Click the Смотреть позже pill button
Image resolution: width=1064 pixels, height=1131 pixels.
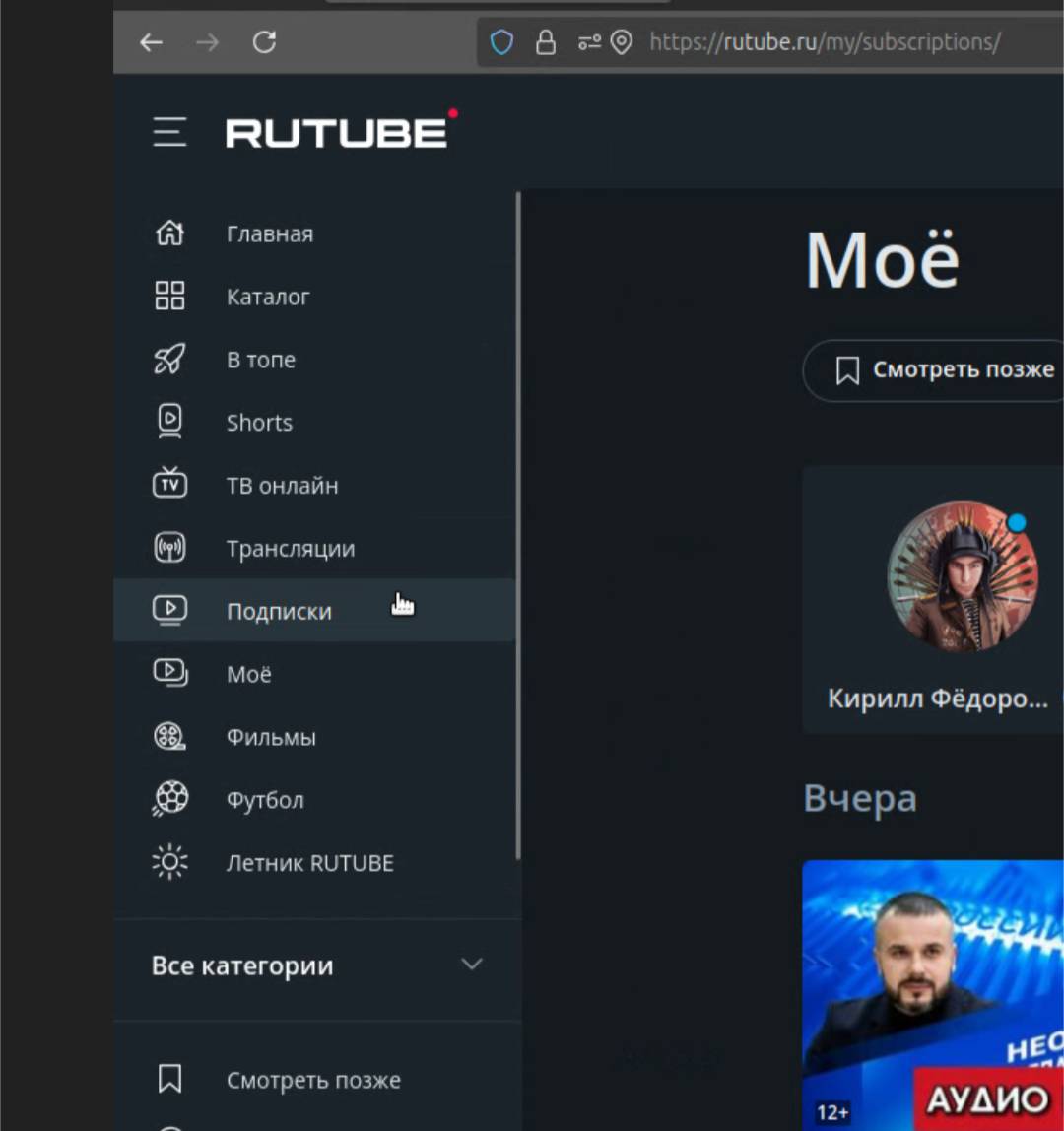(x=933, y=370)
